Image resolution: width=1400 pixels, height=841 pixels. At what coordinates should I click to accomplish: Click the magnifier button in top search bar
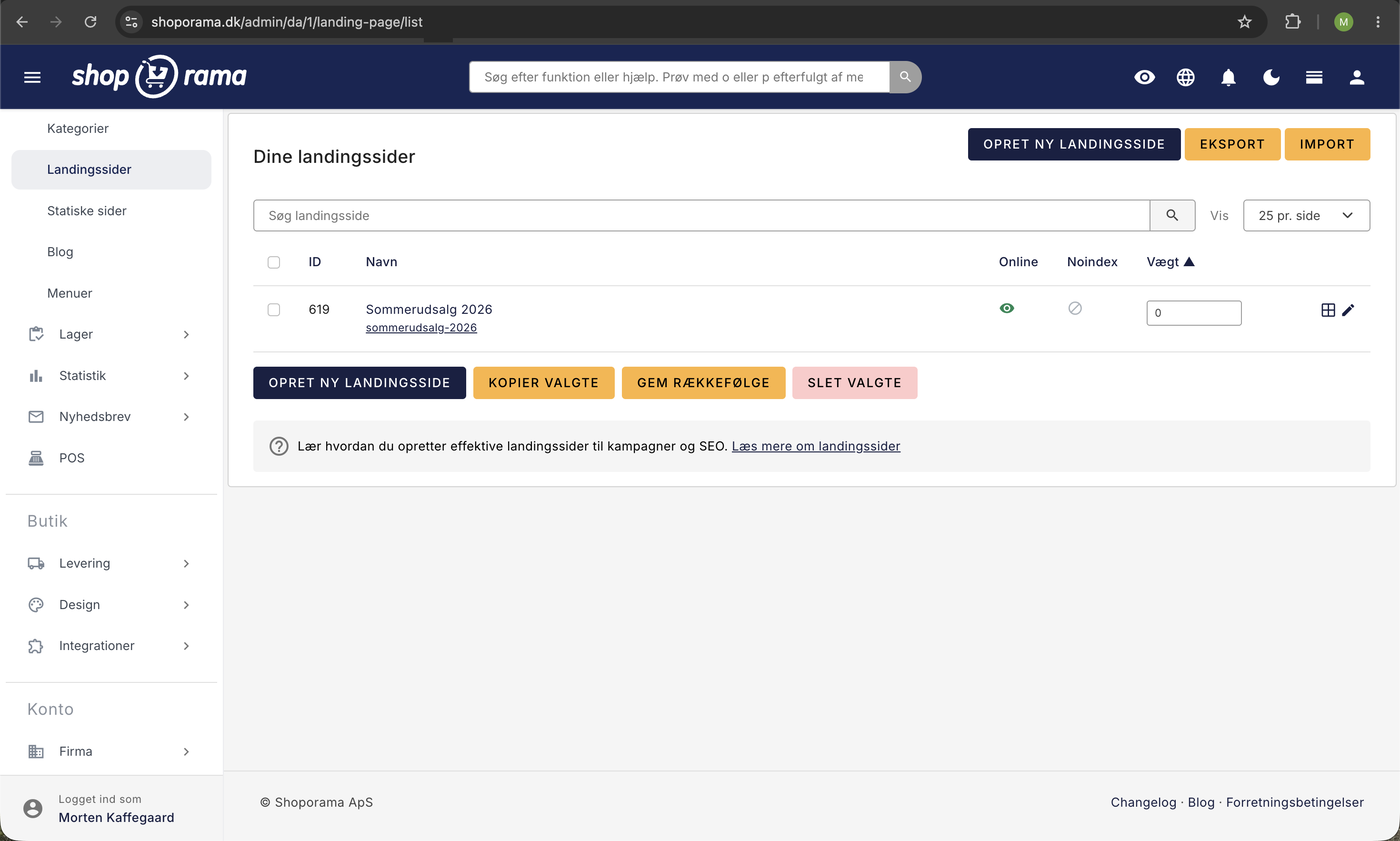(x=905, y=77)
